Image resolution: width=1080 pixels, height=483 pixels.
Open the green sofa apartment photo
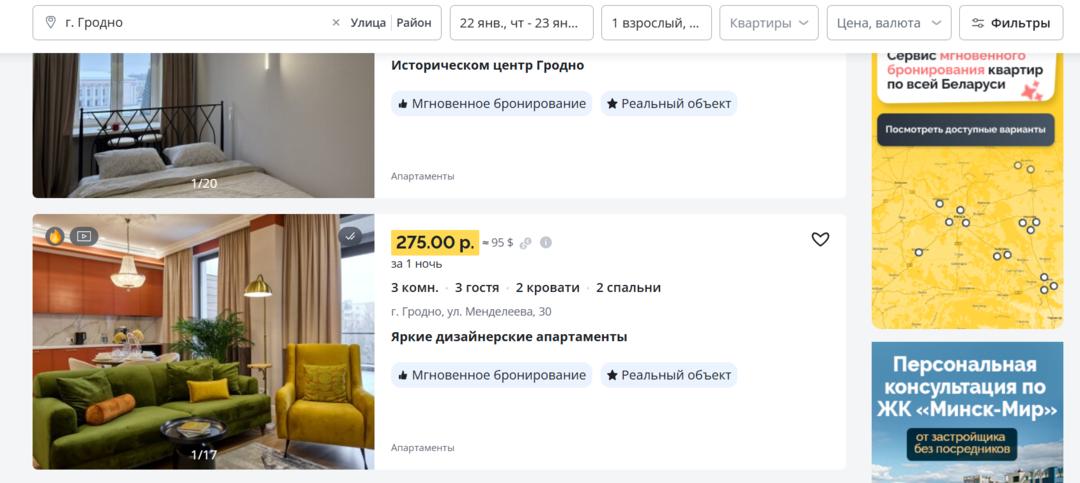pyautogui.click(x=203, y=342)
